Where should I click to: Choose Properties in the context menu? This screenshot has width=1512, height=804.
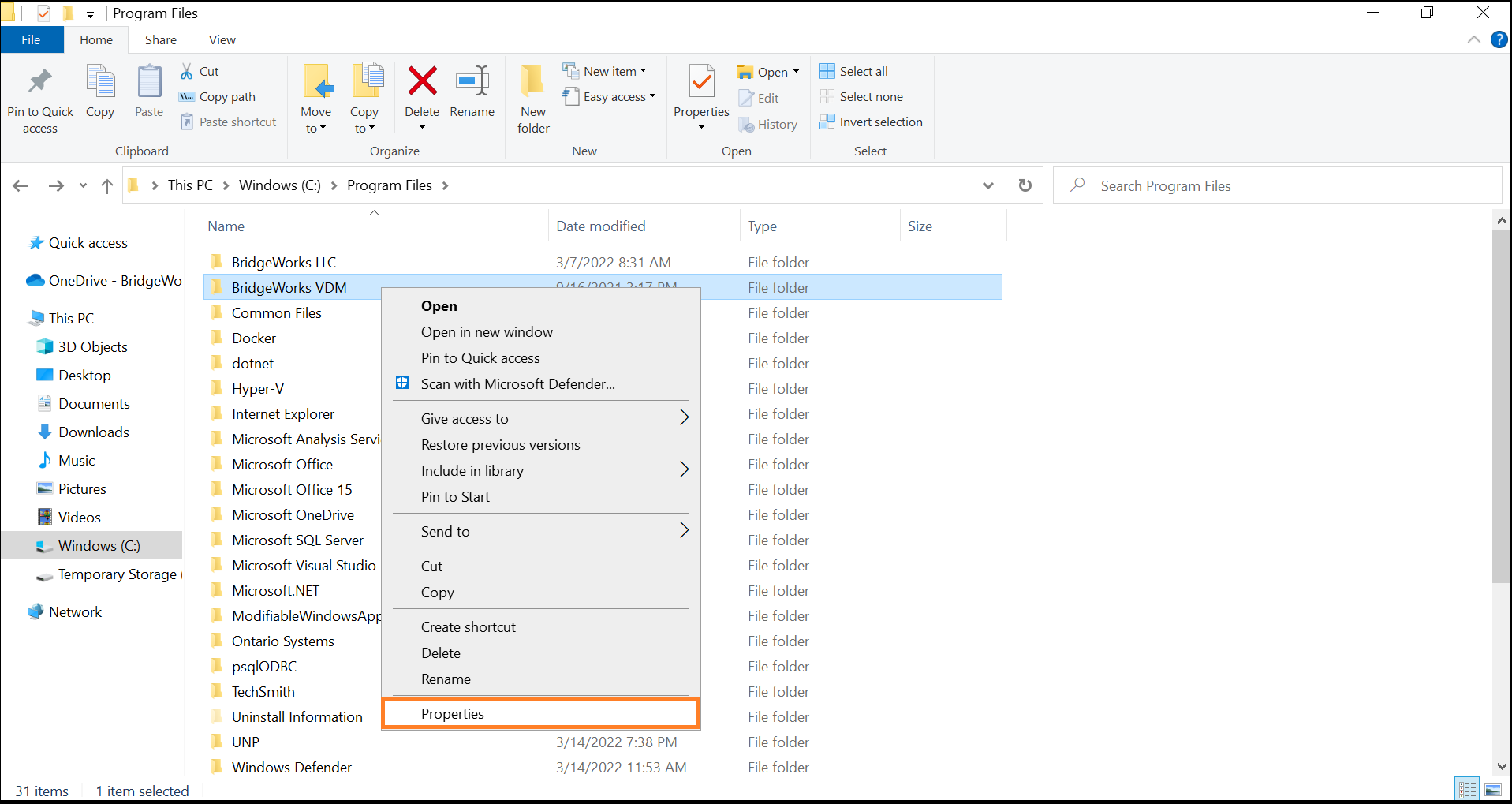click(x=541, y=713)
